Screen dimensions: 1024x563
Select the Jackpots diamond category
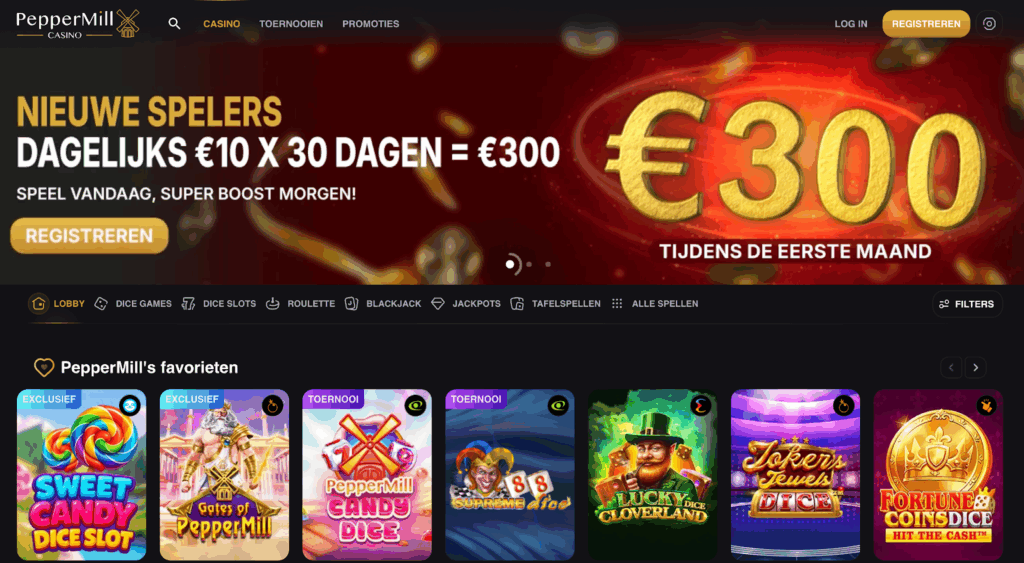466,304
